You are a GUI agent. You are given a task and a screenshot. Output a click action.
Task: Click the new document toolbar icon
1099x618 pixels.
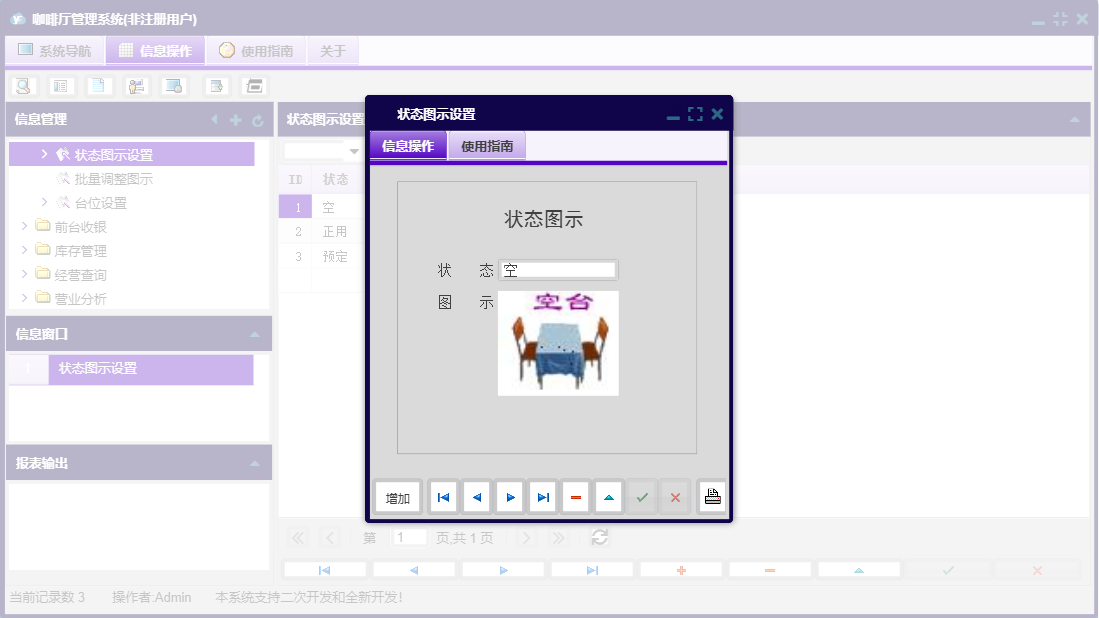pyautogui.click(x=99, y=85)
